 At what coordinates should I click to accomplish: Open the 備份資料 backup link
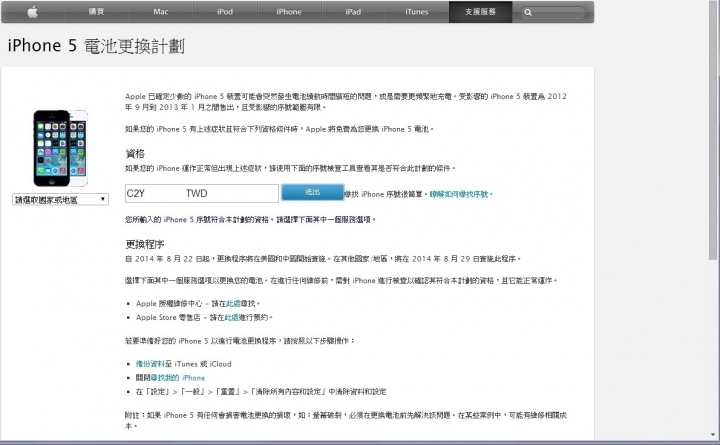(x=150, y=364)
